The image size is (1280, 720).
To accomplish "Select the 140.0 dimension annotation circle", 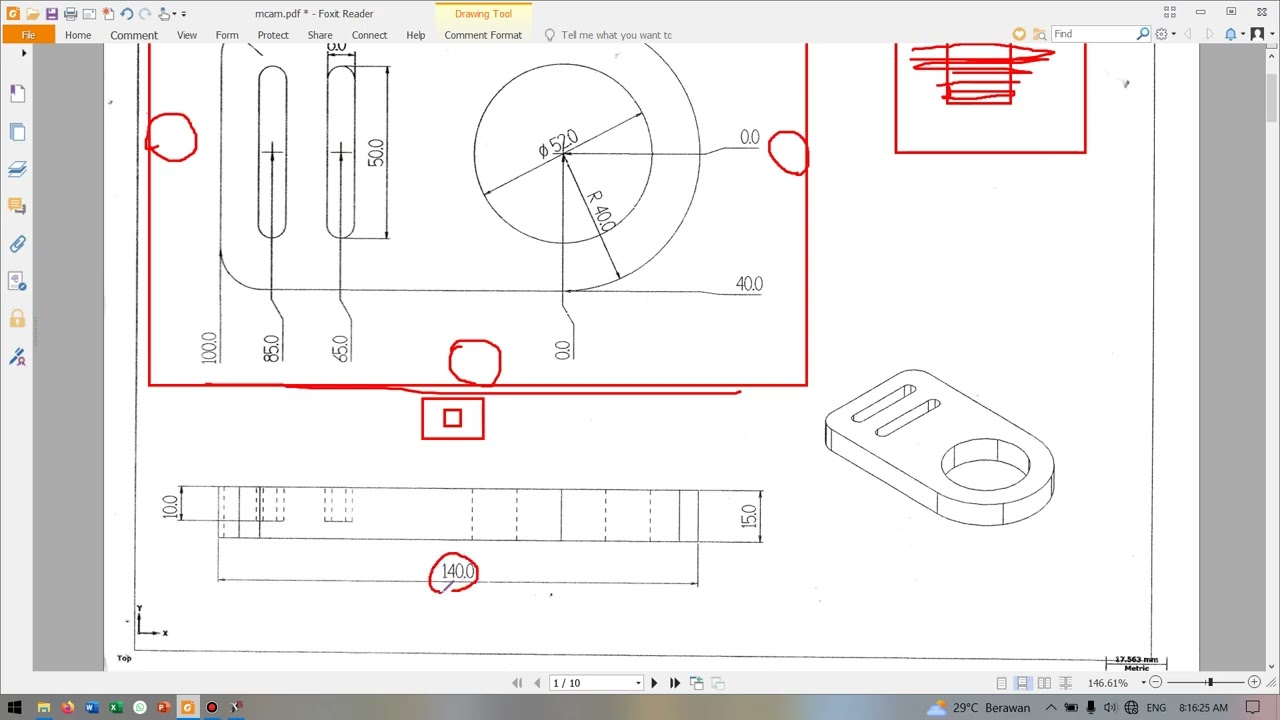I will pyautogui.click(x=454, y=573).
